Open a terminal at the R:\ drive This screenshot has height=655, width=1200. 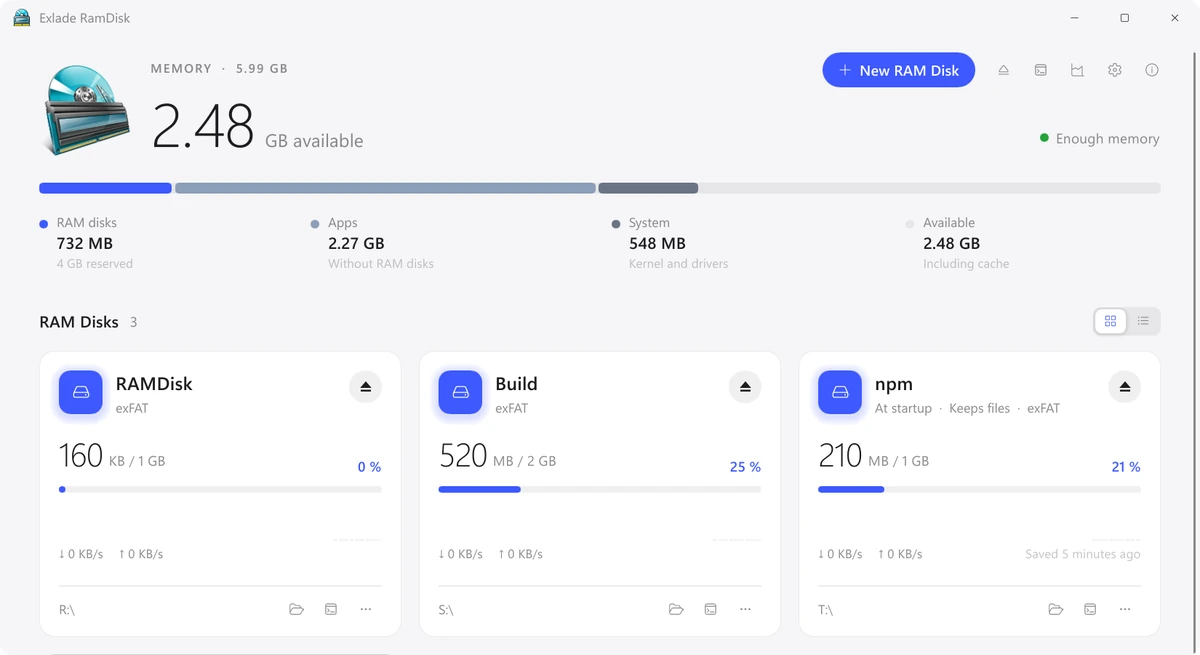click(x=331, y=609)
